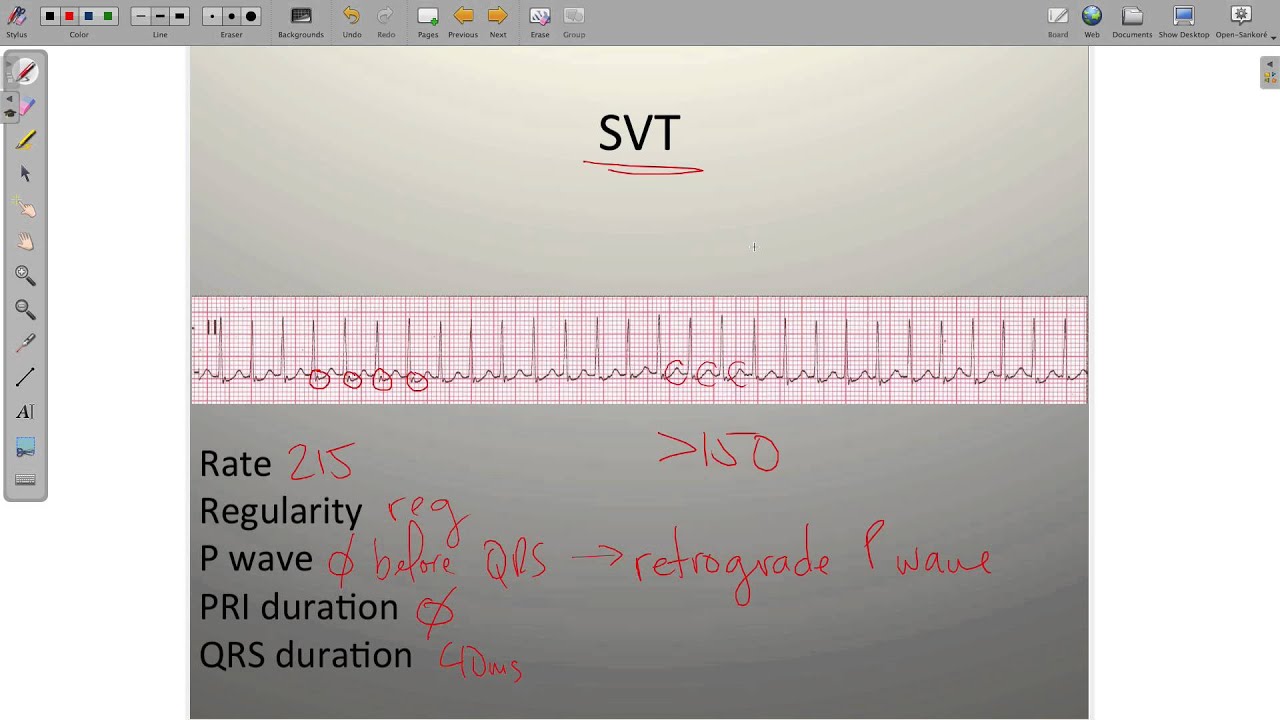Click the 'P wave' label text
Screen dimensions: 1280x720
tap(255, 559)
